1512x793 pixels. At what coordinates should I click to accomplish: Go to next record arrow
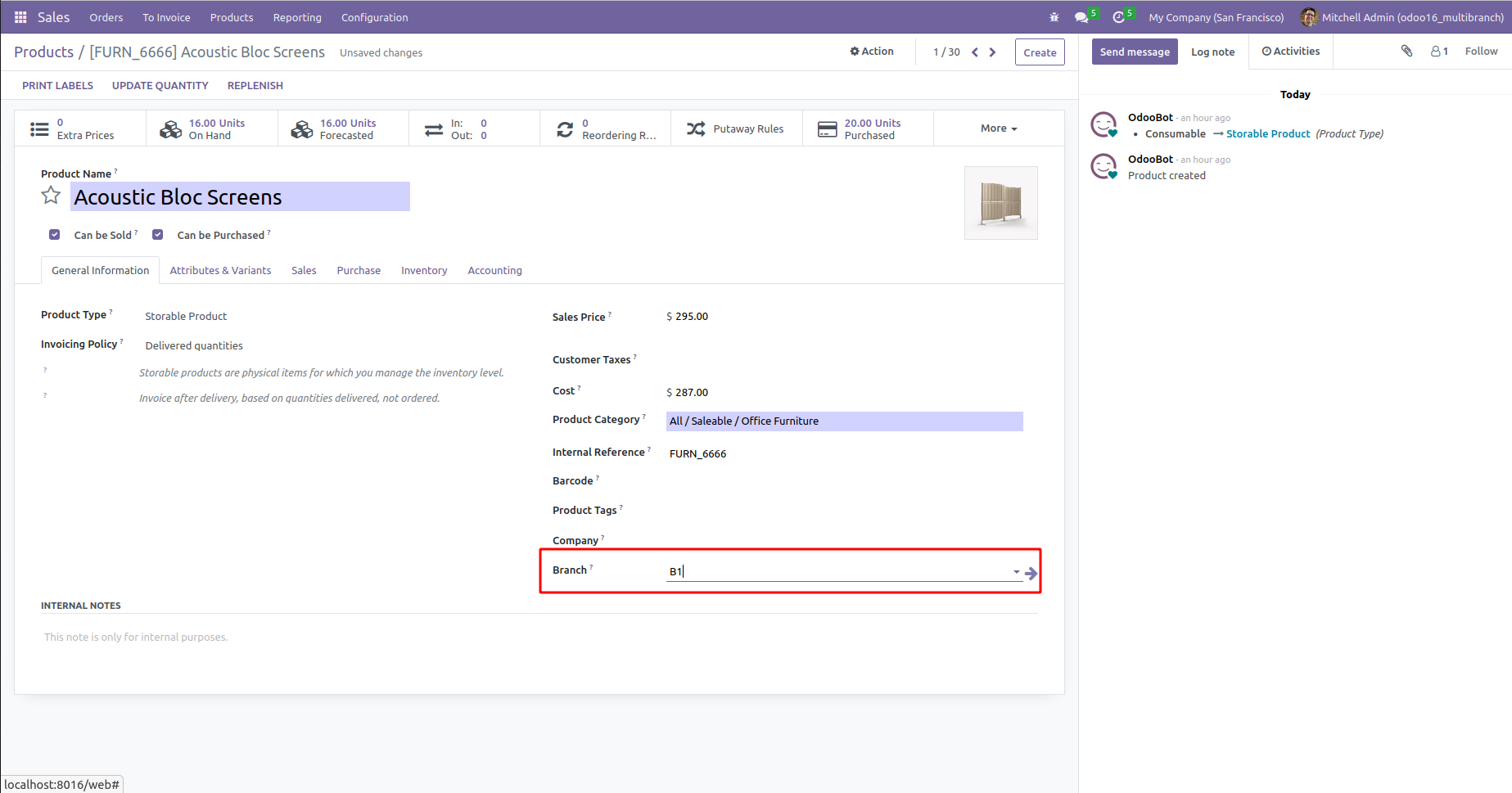click(993, 52)
